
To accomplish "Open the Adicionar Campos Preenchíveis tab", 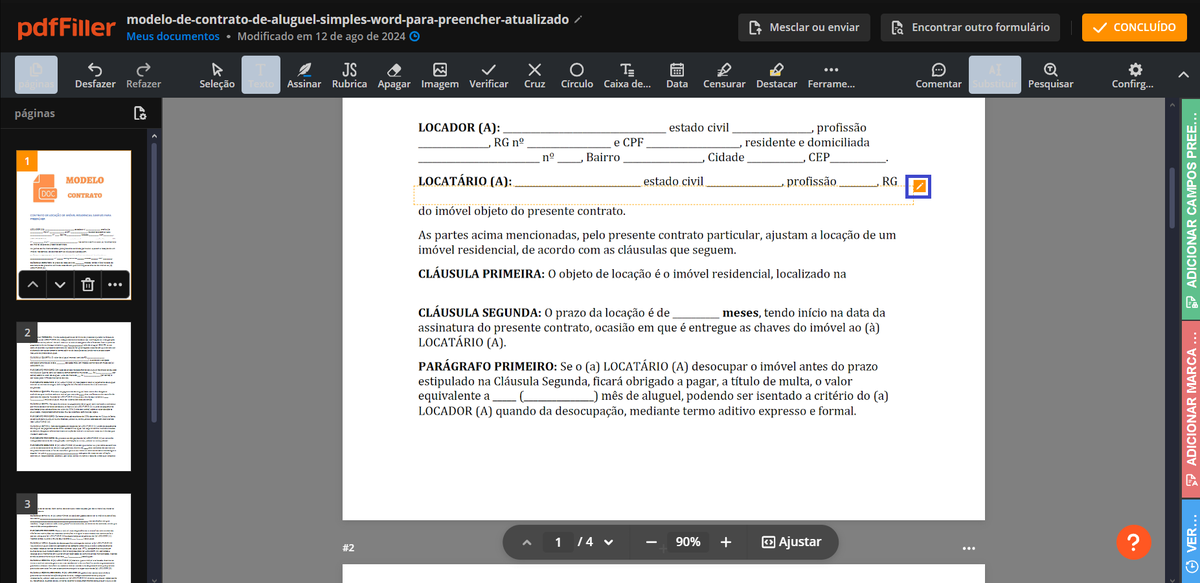I will click(x=1191, y=208).
